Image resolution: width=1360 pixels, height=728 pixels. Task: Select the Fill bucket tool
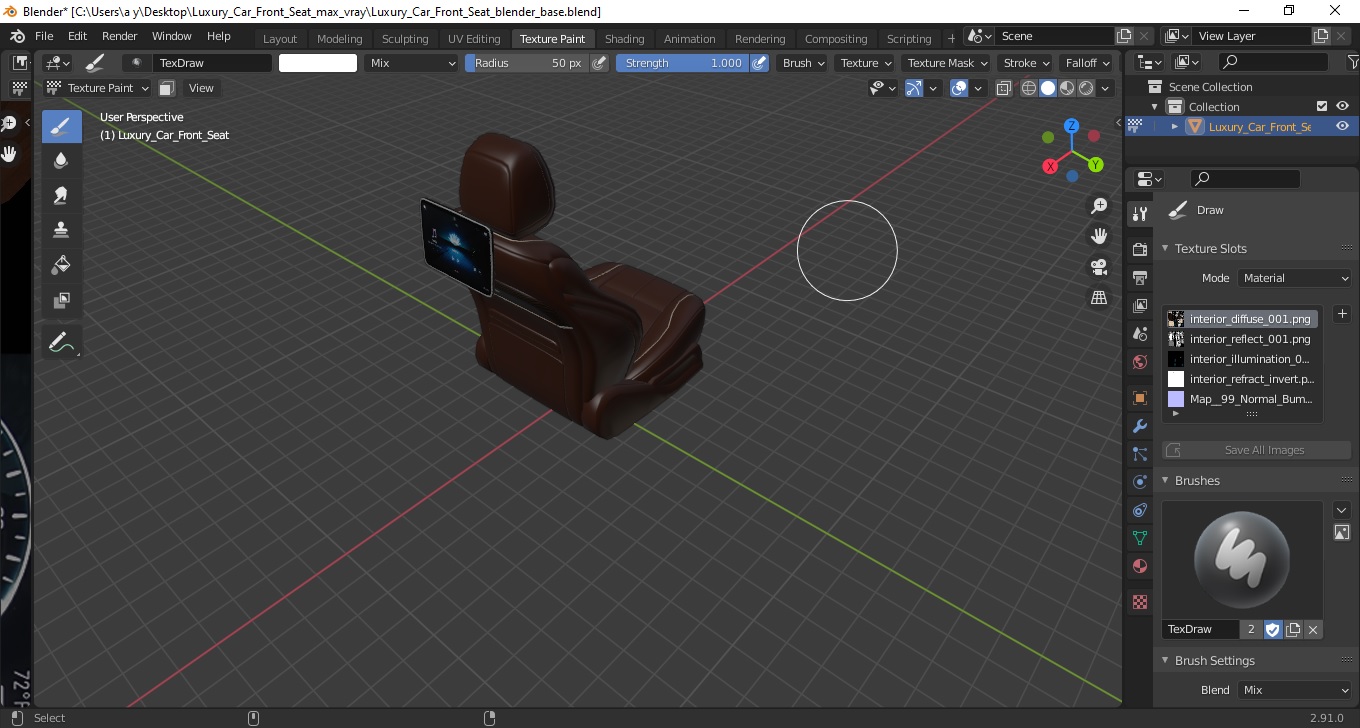pyautogui.click(x=61, y=264)
